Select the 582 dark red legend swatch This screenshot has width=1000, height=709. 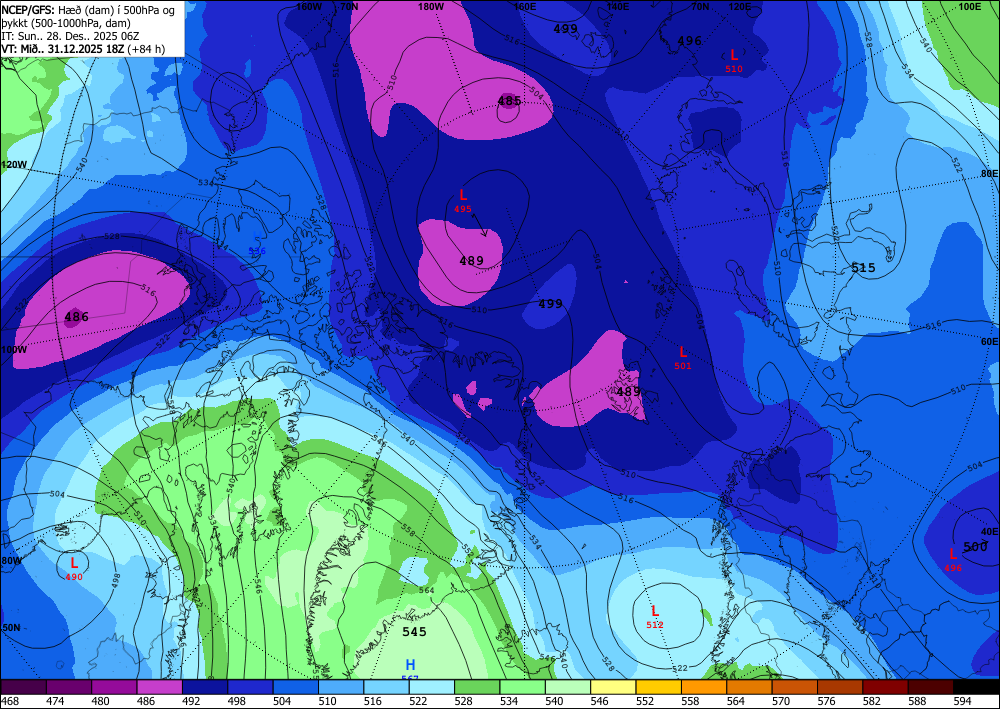(x=885, y=687)
